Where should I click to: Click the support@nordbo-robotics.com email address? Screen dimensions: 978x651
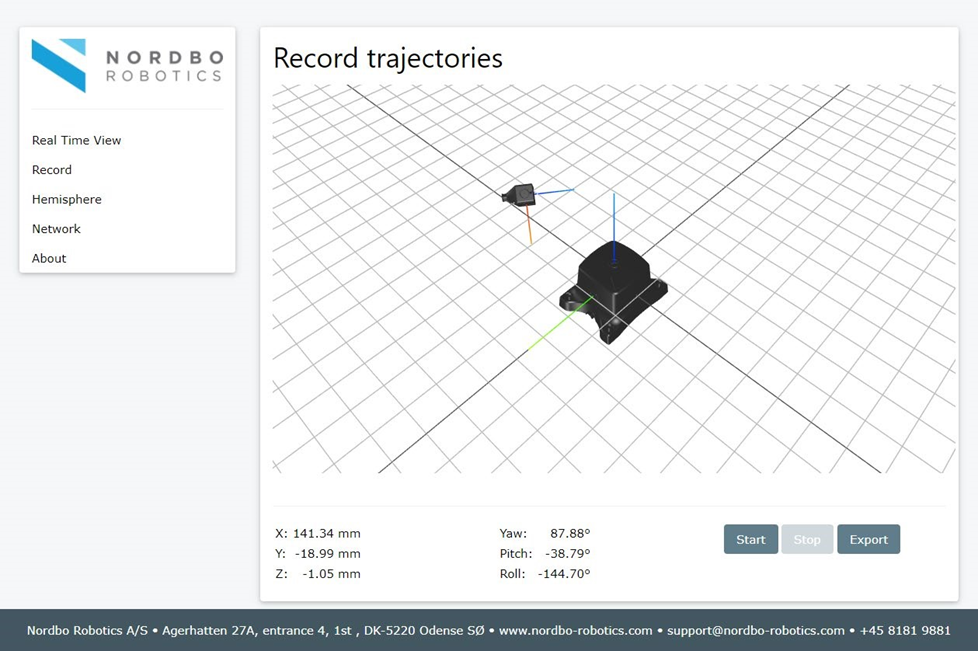(755, 630)
